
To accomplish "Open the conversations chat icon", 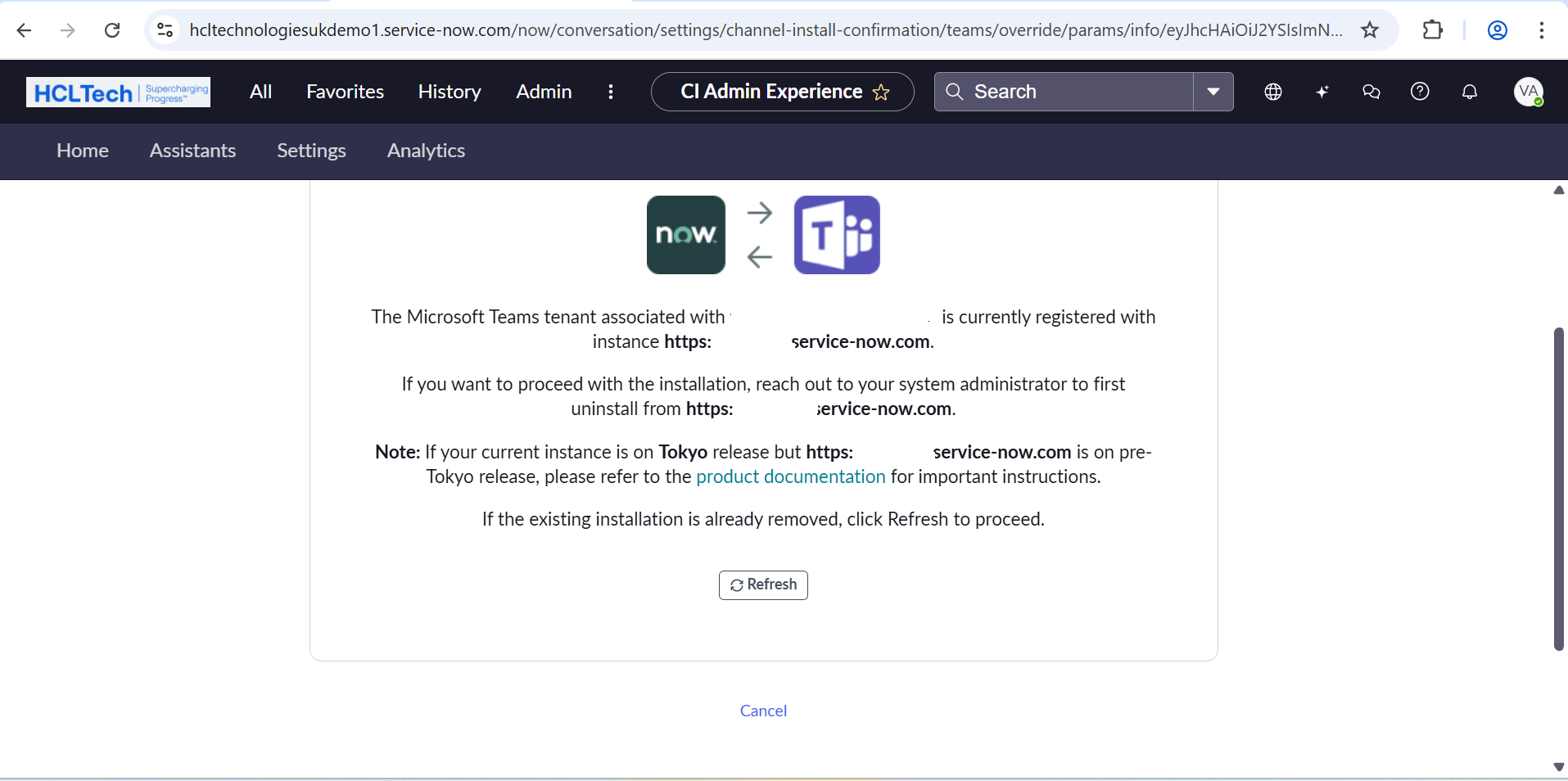I will pyautogui.click(x=1371, y=92).
